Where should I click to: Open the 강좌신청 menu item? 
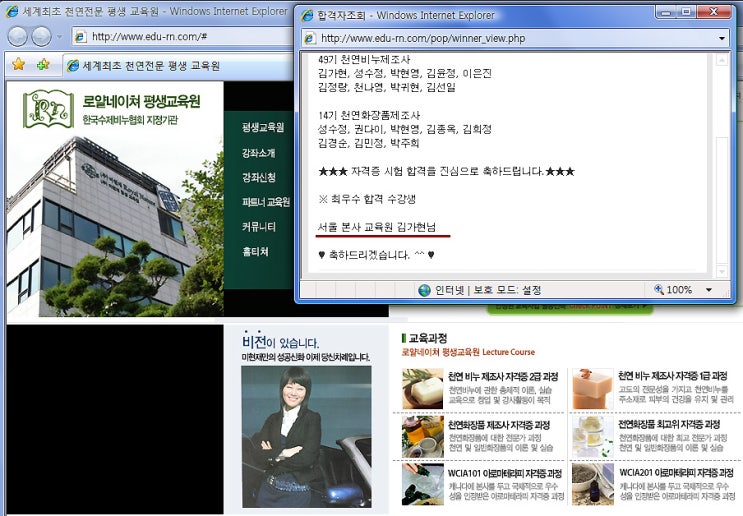coord(259,177)
